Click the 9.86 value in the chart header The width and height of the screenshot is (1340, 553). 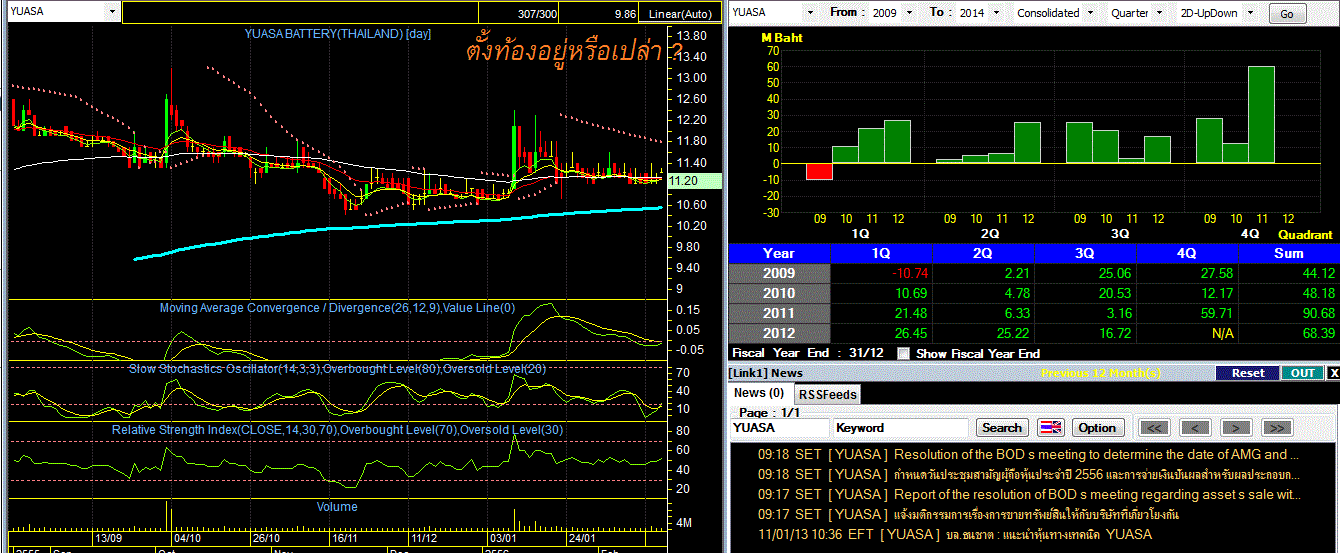point(625,14)
